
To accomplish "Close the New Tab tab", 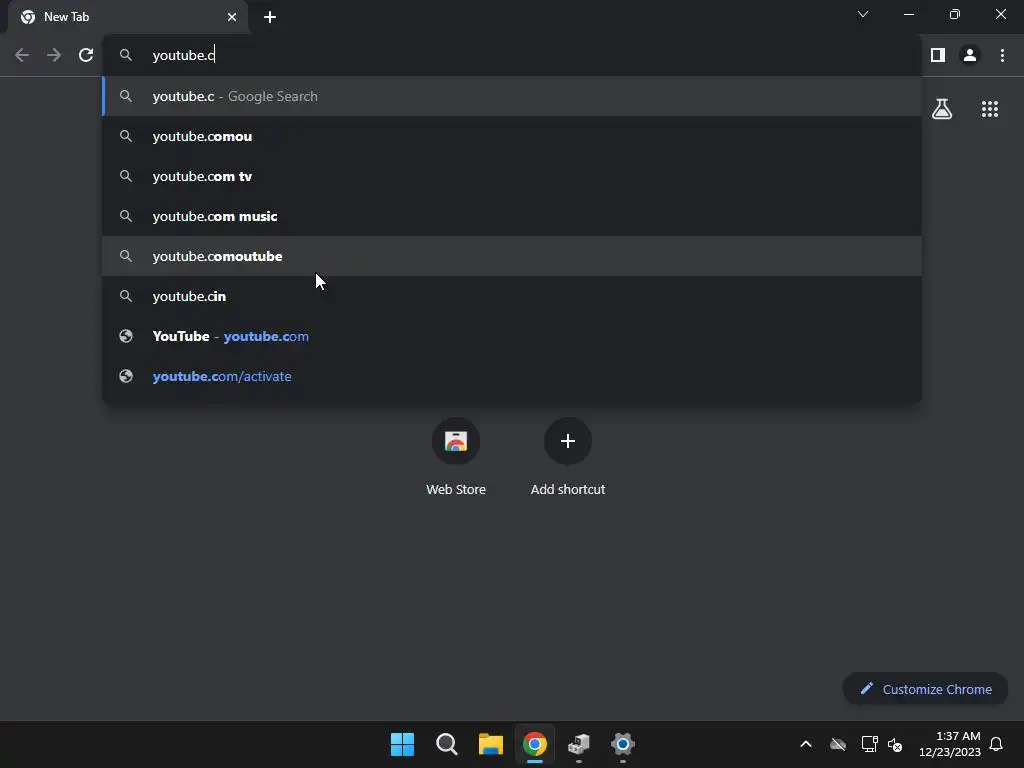I will pyautogui.click(x=232, y=17).
